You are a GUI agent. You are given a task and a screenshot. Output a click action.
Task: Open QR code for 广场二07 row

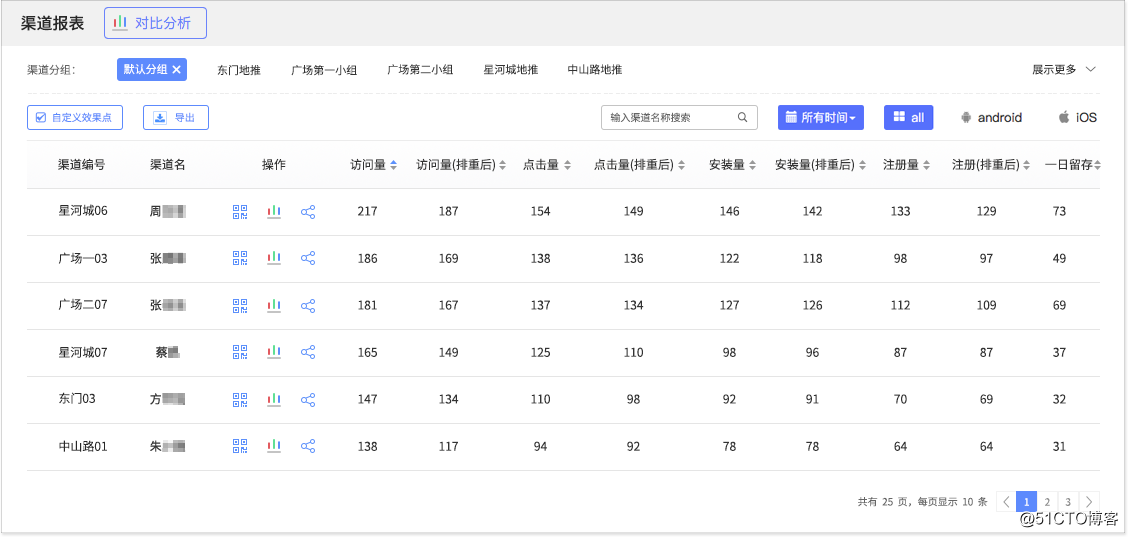tap(240, 306)
